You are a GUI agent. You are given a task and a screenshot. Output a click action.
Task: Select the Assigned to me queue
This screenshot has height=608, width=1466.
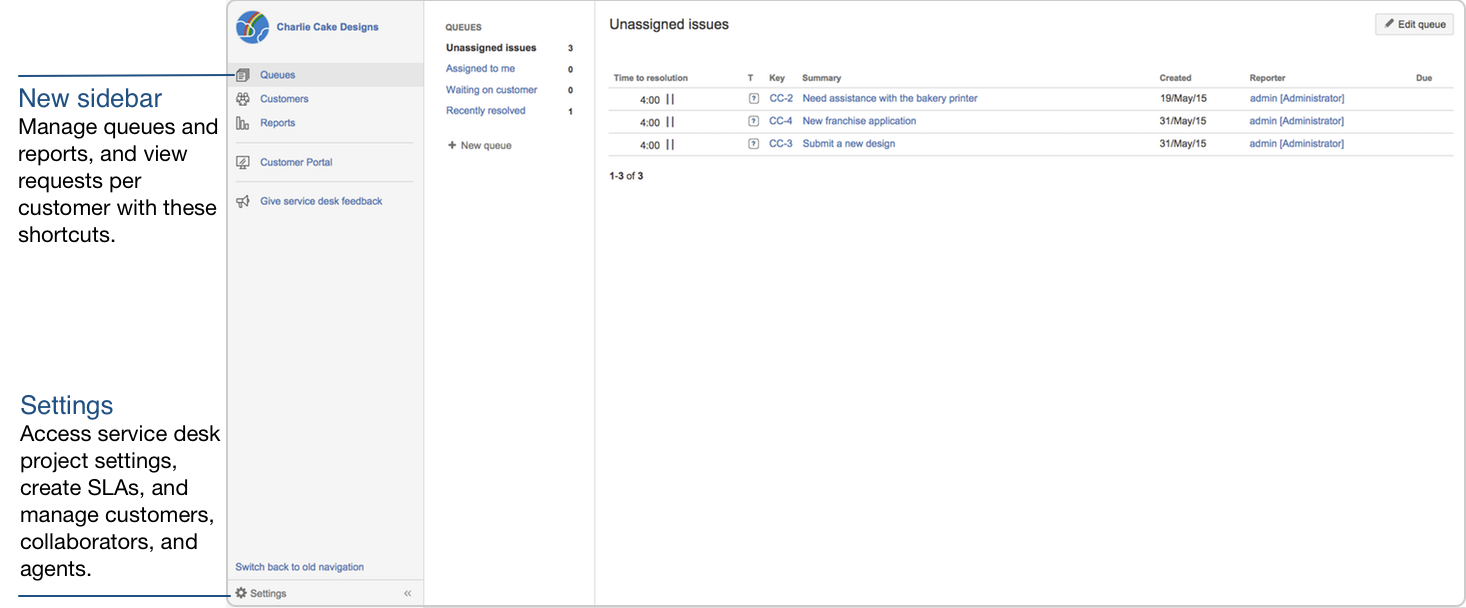point(480,69)
